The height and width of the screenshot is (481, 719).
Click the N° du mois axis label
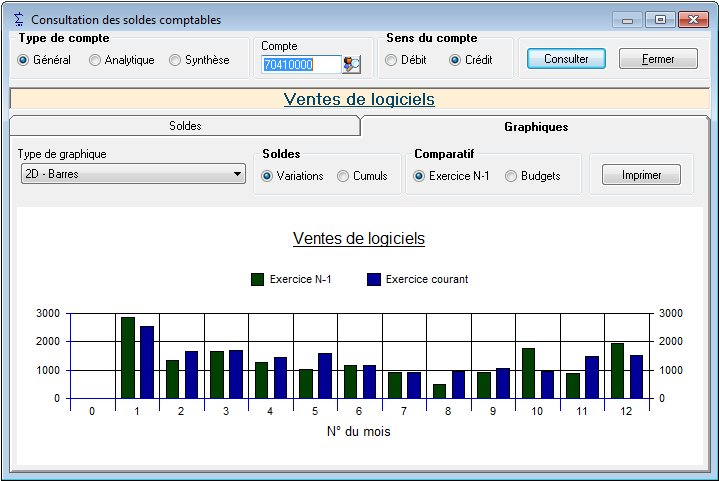point(359,431)
